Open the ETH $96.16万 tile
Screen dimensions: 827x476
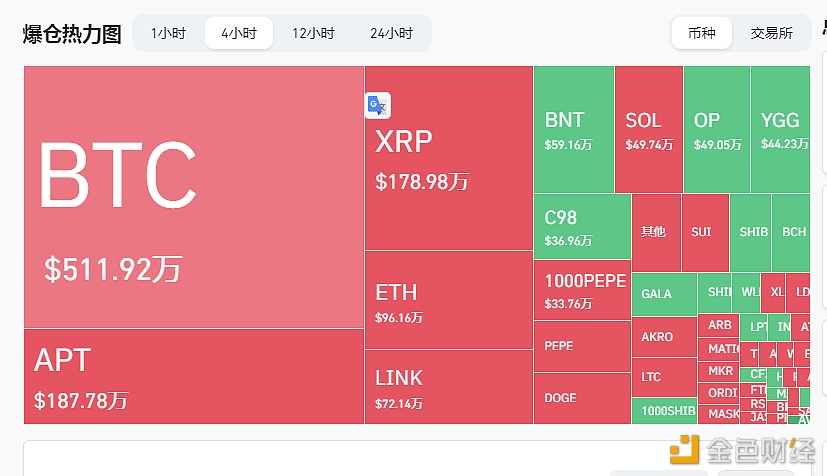[x=449, y=300]
